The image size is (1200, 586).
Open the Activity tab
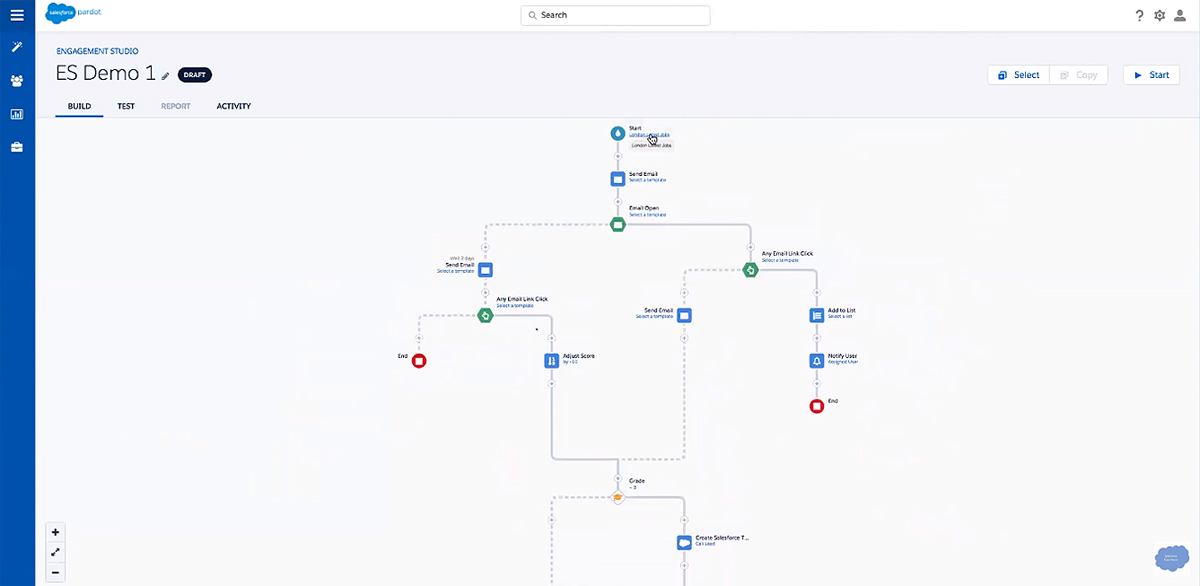click(233, 106)
